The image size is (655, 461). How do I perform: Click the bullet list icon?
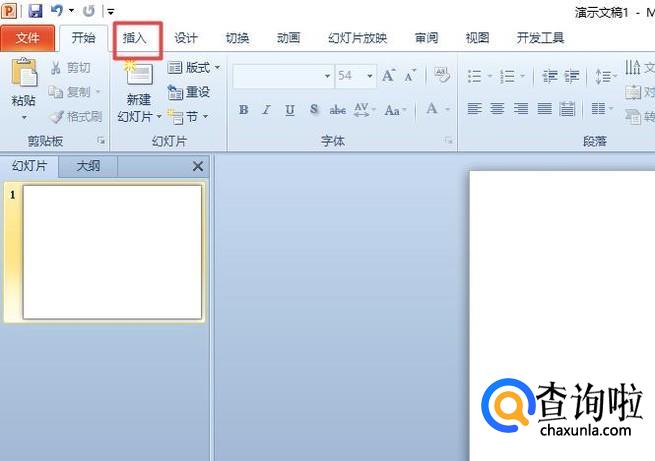(475, 76)
